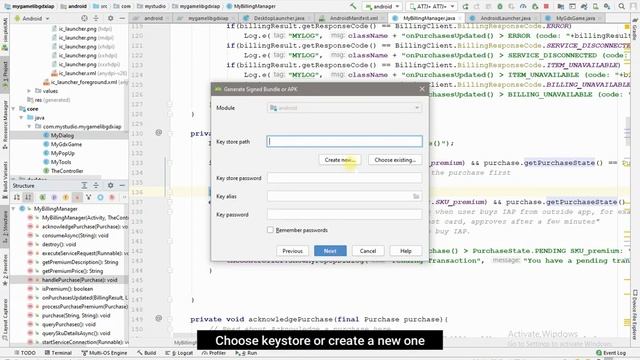Click the Search Everywhere magnifier icon

point(622,7)
